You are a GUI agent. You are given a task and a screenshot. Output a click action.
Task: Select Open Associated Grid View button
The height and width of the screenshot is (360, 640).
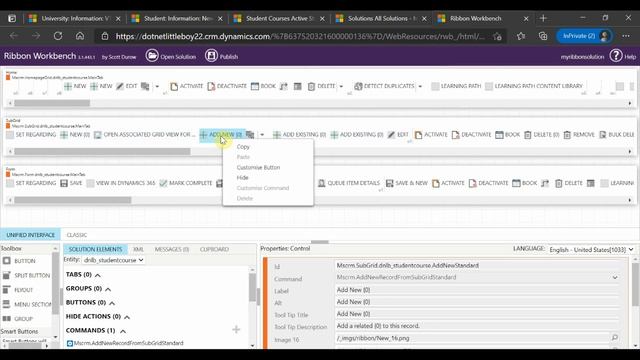tap(144, 135)
